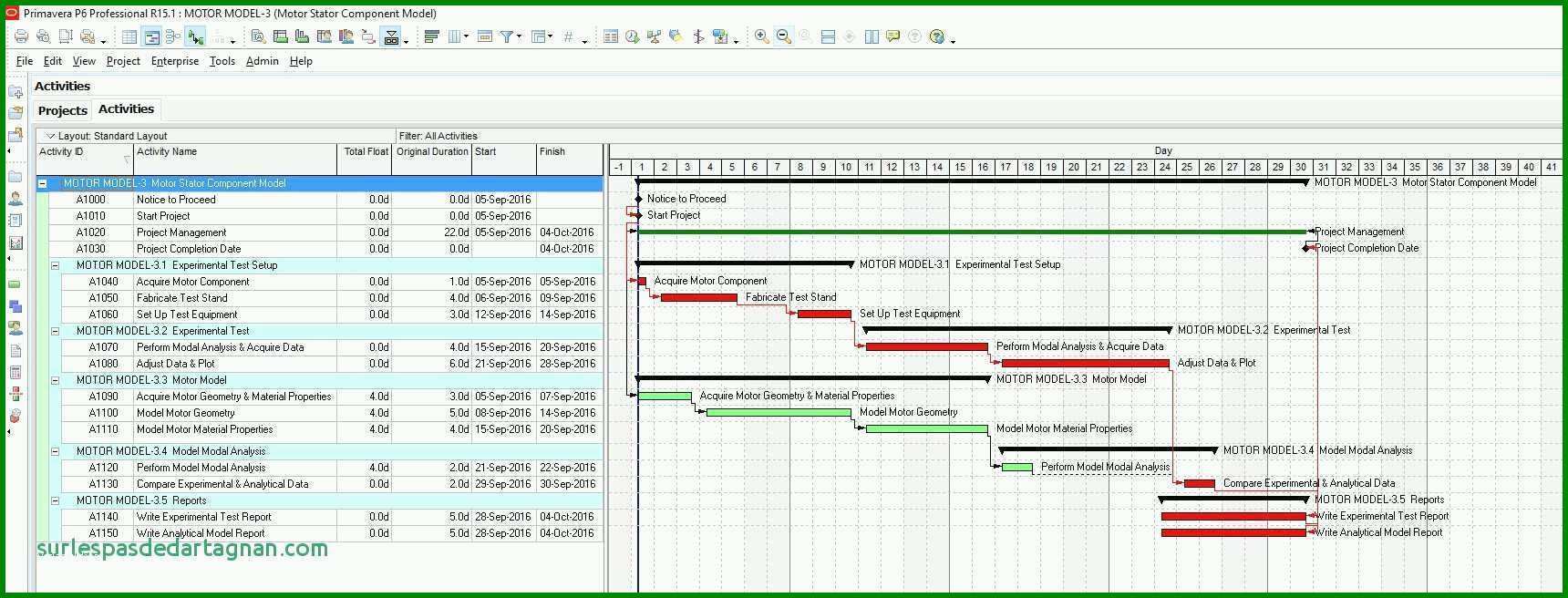The image size is (1568, 598).
Task: Open the Admin menu
Action: click(263, 61)
